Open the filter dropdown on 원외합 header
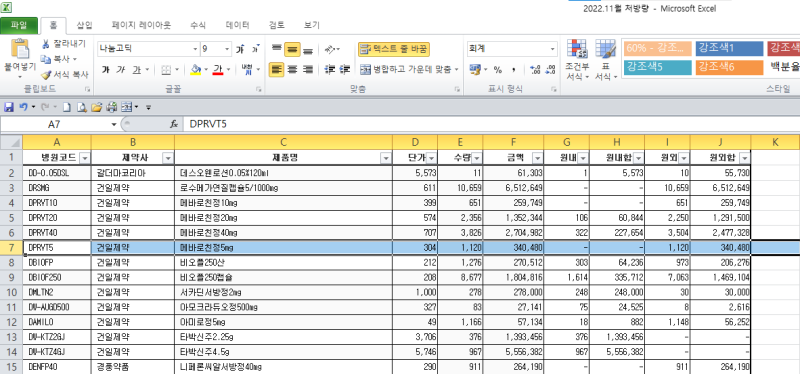 [x=744, y=158]
